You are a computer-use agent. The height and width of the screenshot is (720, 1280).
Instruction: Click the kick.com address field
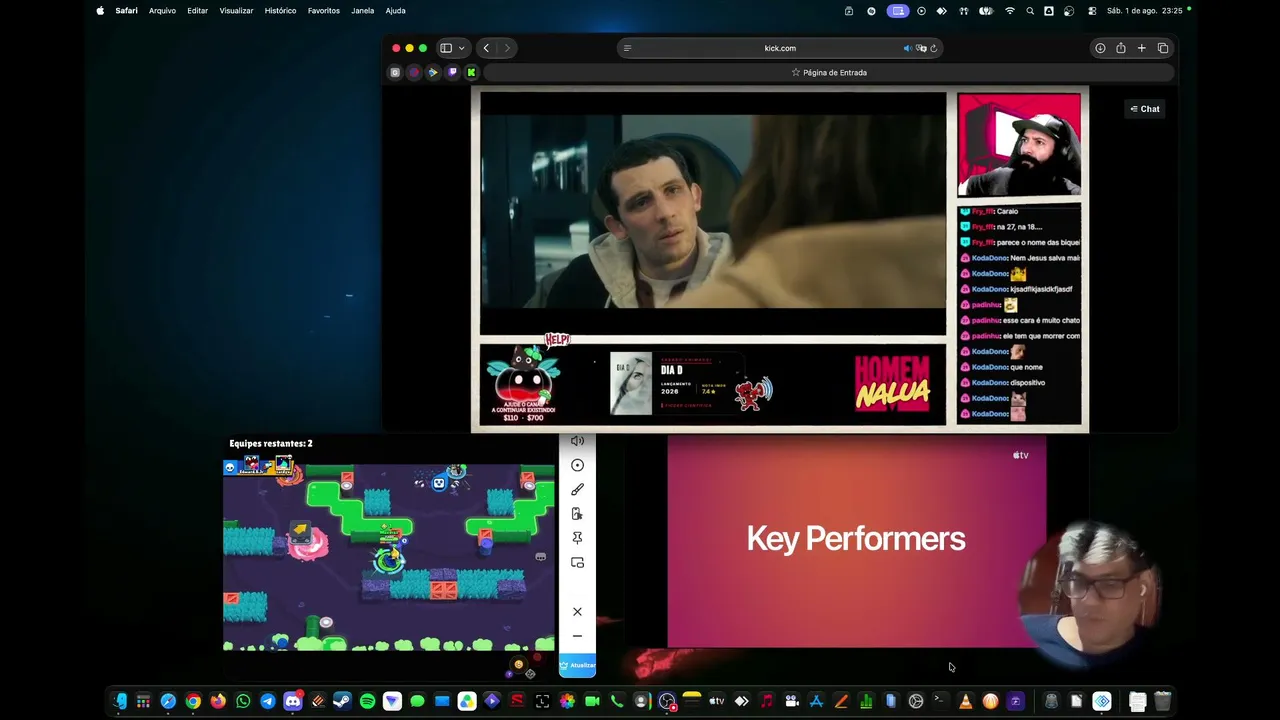coord(780,48)
